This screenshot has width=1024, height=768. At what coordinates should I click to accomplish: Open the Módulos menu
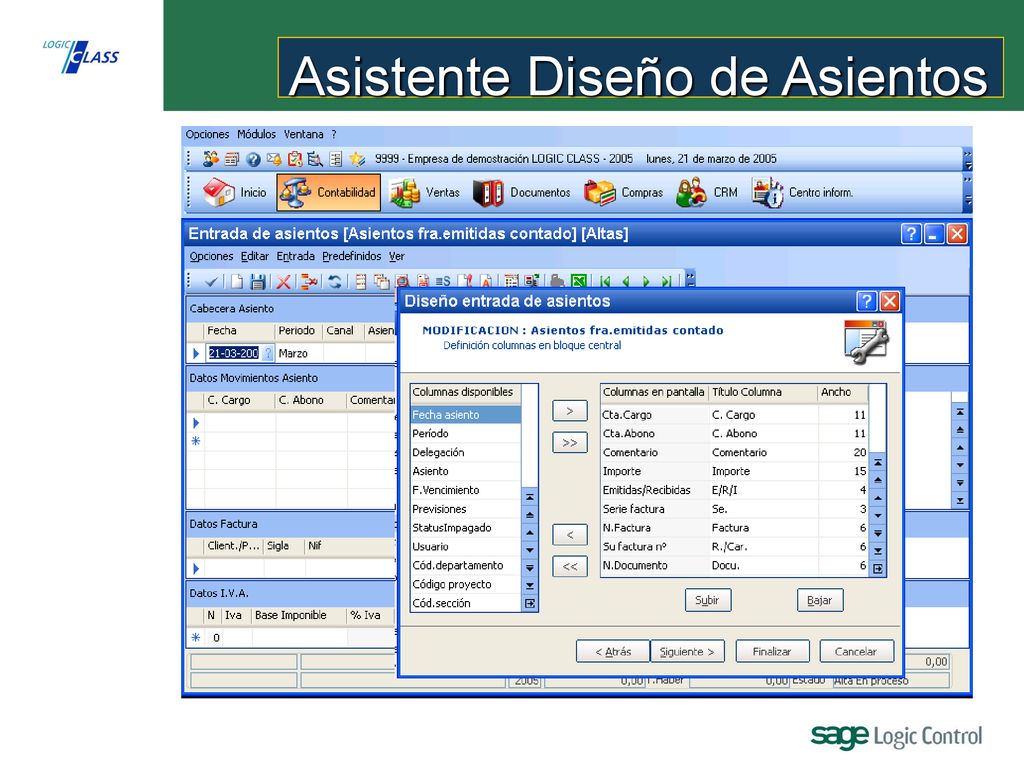[x=256, y=134]
